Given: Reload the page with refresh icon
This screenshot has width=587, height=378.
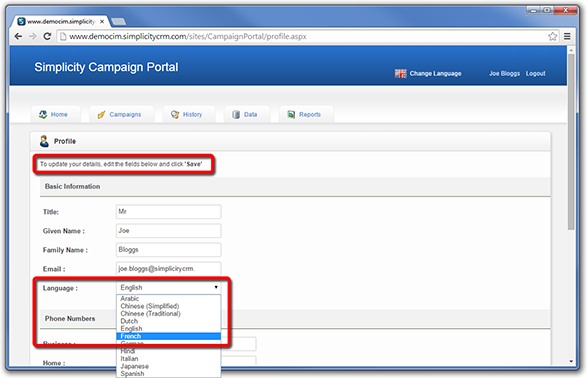Looking at the screenshot, I should click(x=47, y=36).
